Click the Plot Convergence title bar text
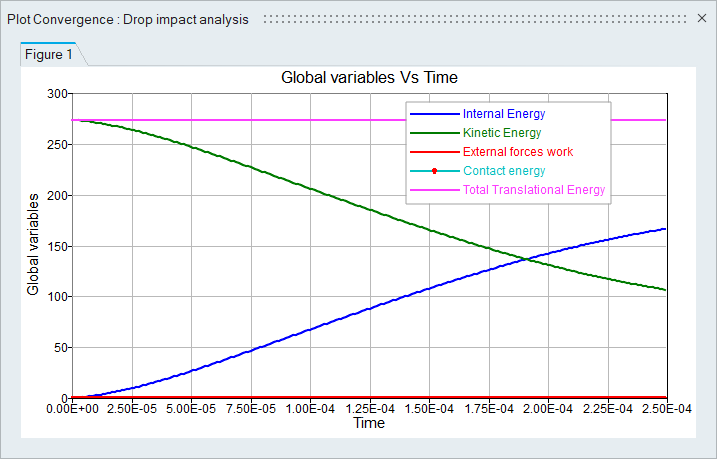 click(x=127, y=20)
